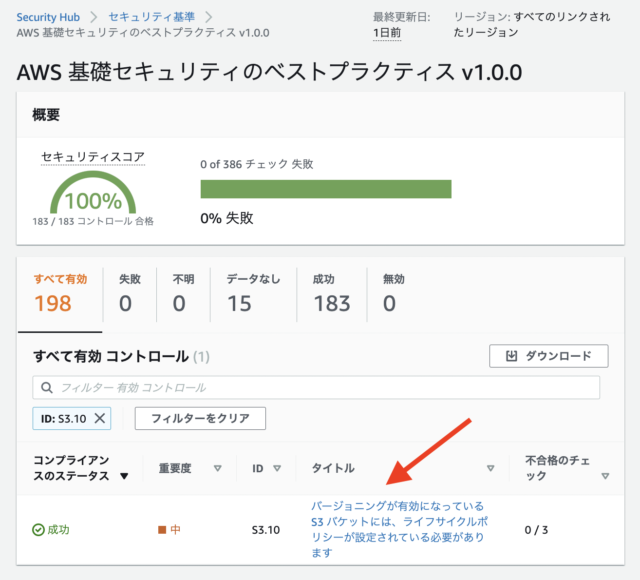Switch to the 成功 183 tab
Image resolution: width=640 pixels, height=580 pixels.
332,294
